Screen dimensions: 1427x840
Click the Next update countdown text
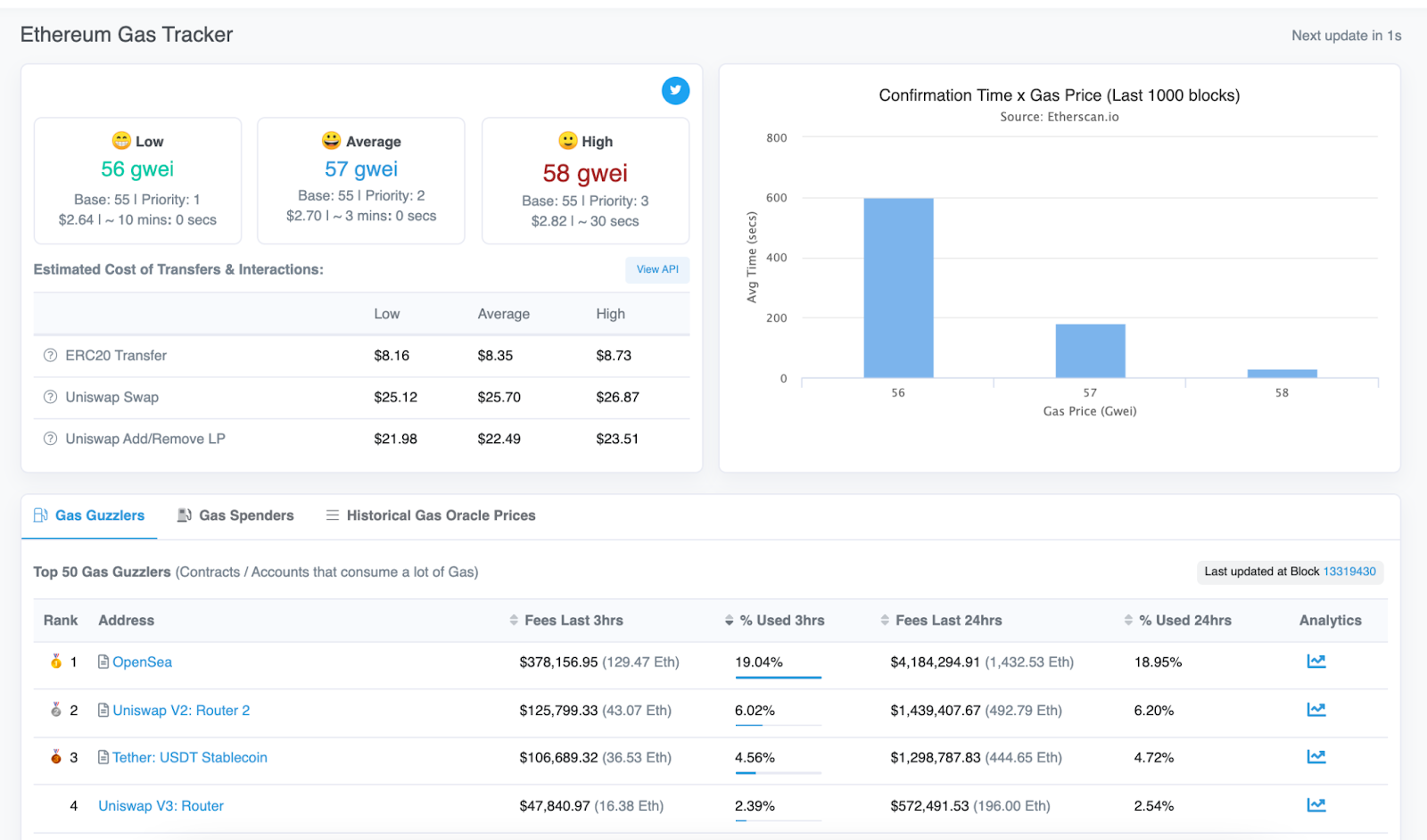pyautogui.click(x=1347, y=36)
